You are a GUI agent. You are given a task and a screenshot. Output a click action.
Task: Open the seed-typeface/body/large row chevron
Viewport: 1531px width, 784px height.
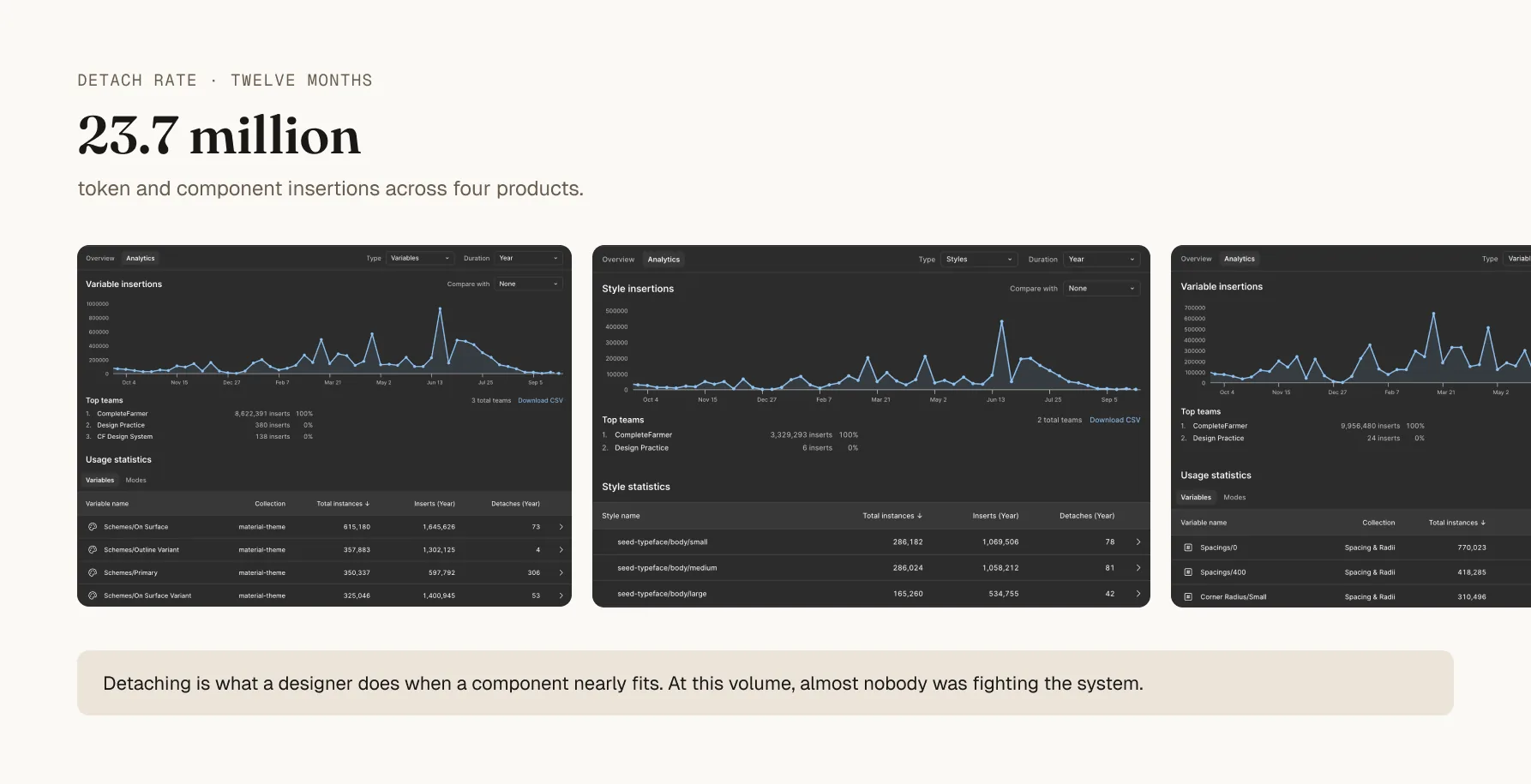1138,593
